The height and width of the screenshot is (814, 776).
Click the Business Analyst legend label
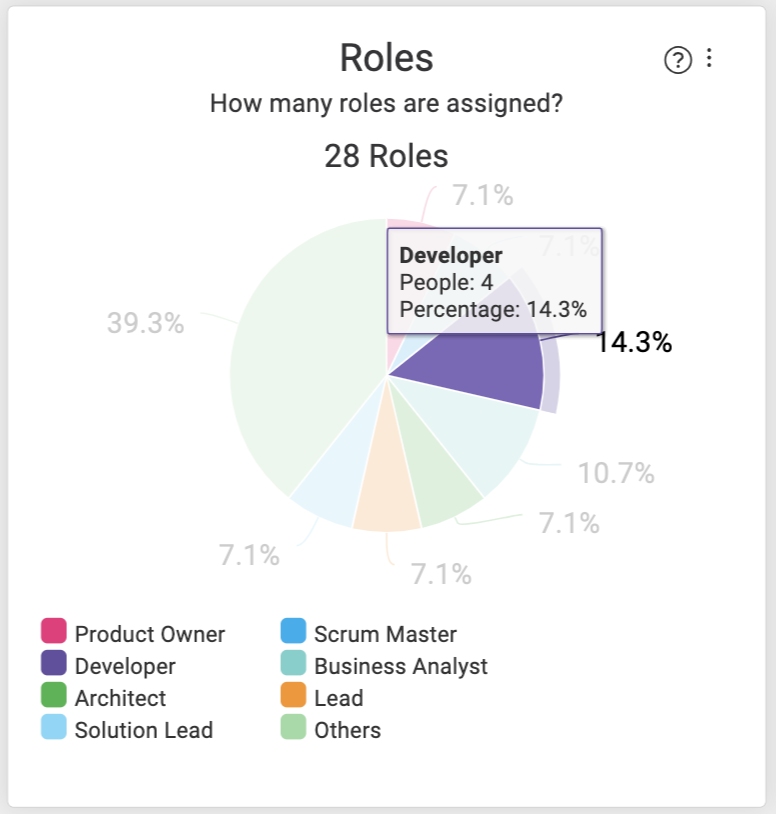(x=401, y=667)
